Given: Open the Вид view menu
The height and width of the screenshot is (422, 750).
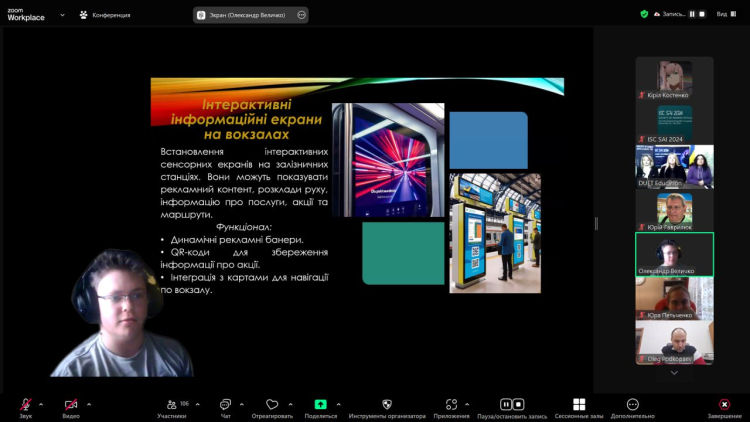Looking at the screenshot, I should (725, 14).
